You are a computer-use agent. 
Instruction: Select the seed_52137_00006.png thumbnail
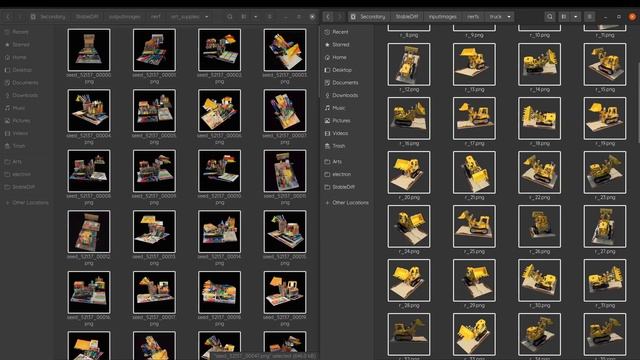click(219, 111)
